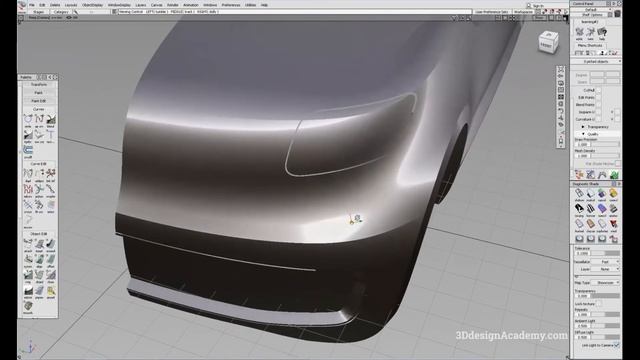Click the first shelf tool icon under Control Panel
Screen dimensions: 640x360
click(x=579, y=32)
